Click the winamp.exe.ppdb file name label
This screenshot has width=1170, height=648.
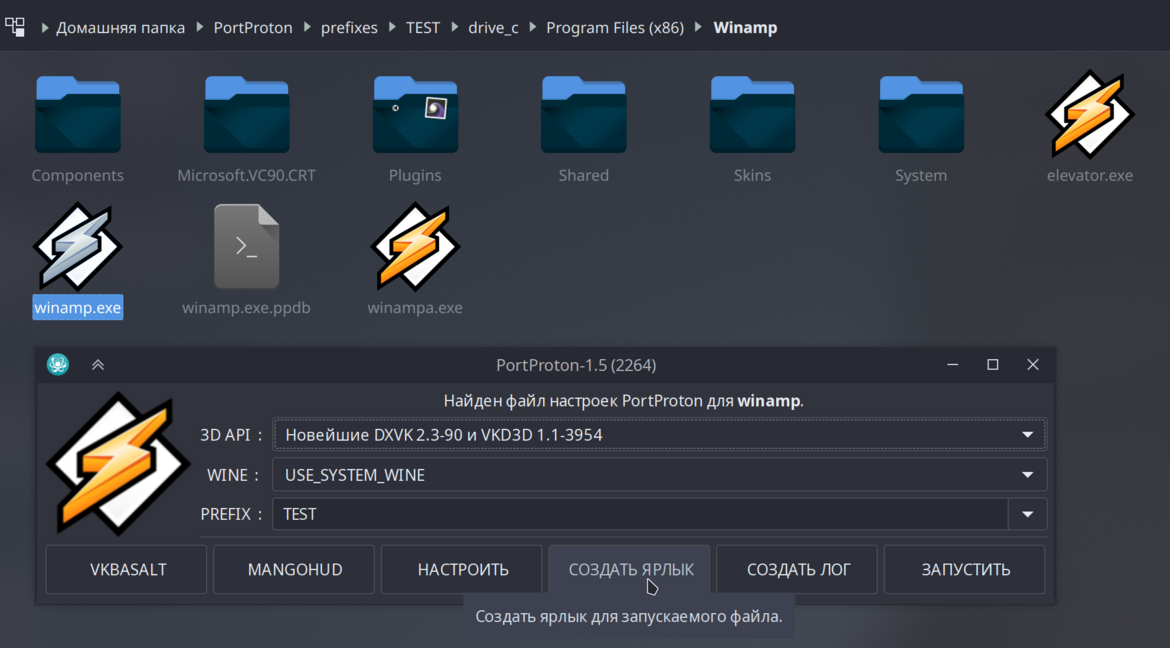point(246,308)
